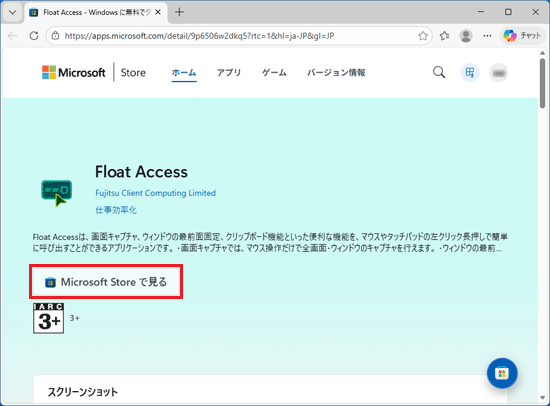Click the スクリーンショット heading

pos(82,392)
